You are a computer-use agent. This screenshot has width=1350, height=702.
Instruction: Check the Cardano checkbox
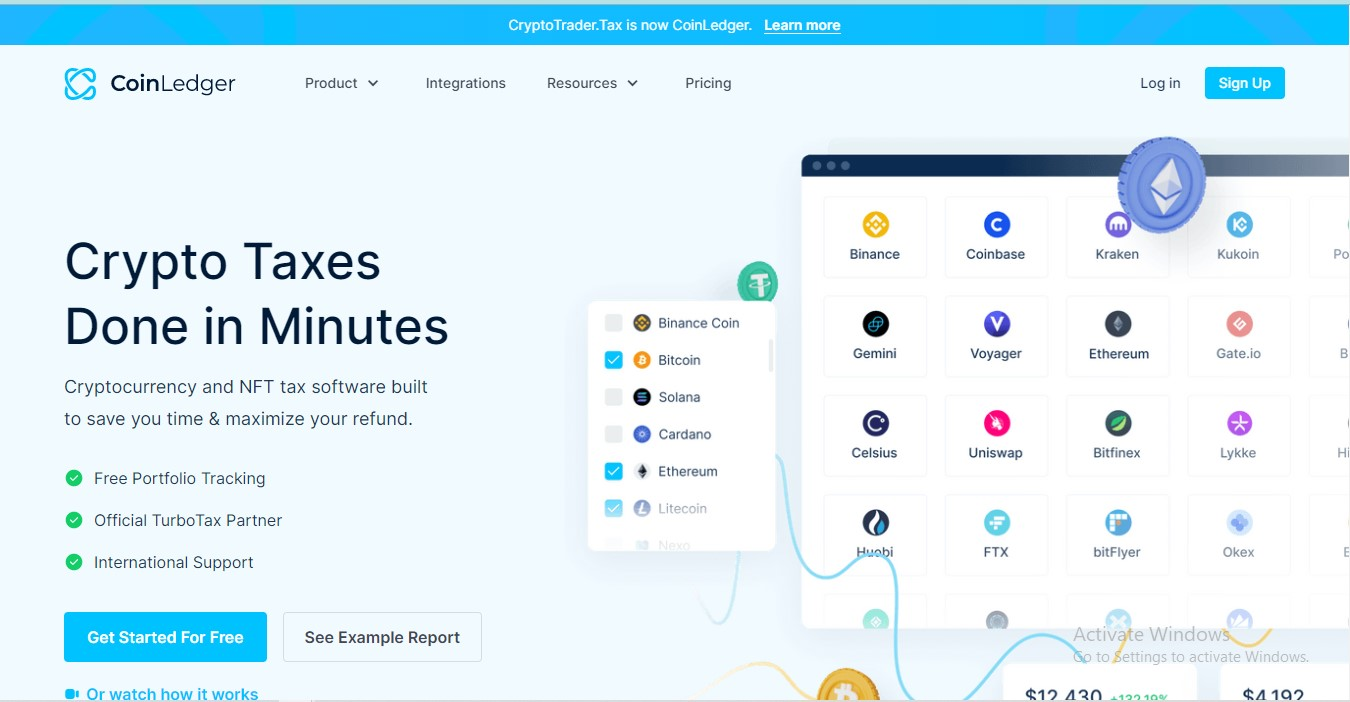(x=613, y=434)
